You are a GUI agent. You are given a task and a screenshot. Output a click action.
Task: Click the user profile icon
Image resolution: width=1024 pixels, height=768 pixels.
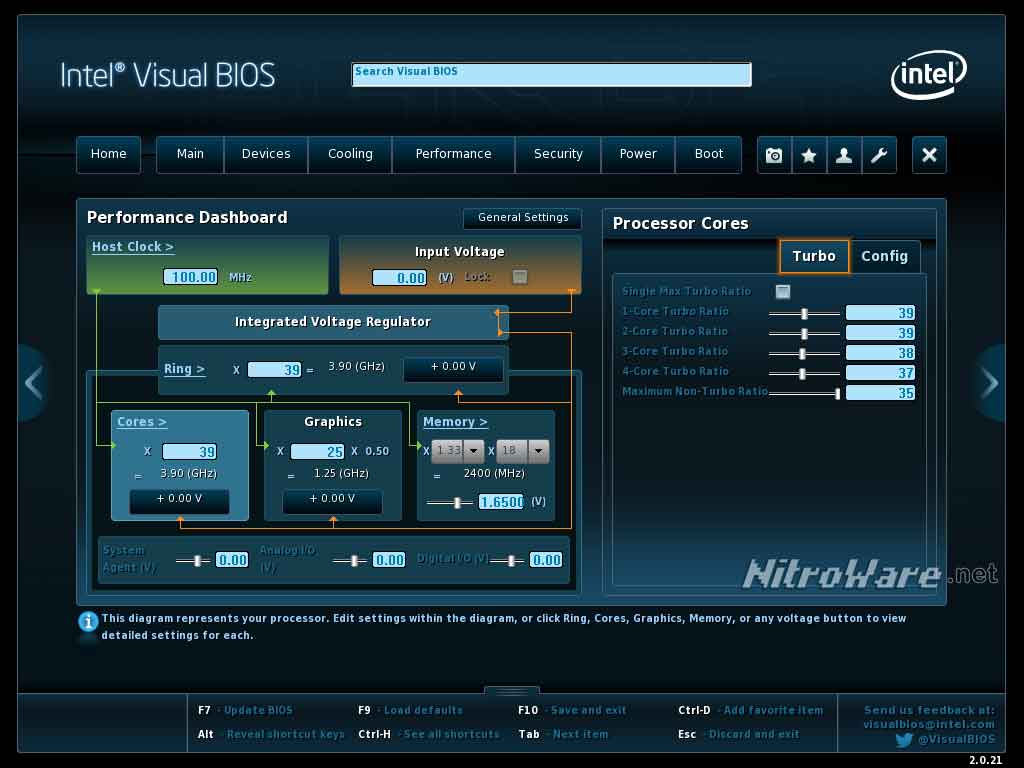click(844, 155)
